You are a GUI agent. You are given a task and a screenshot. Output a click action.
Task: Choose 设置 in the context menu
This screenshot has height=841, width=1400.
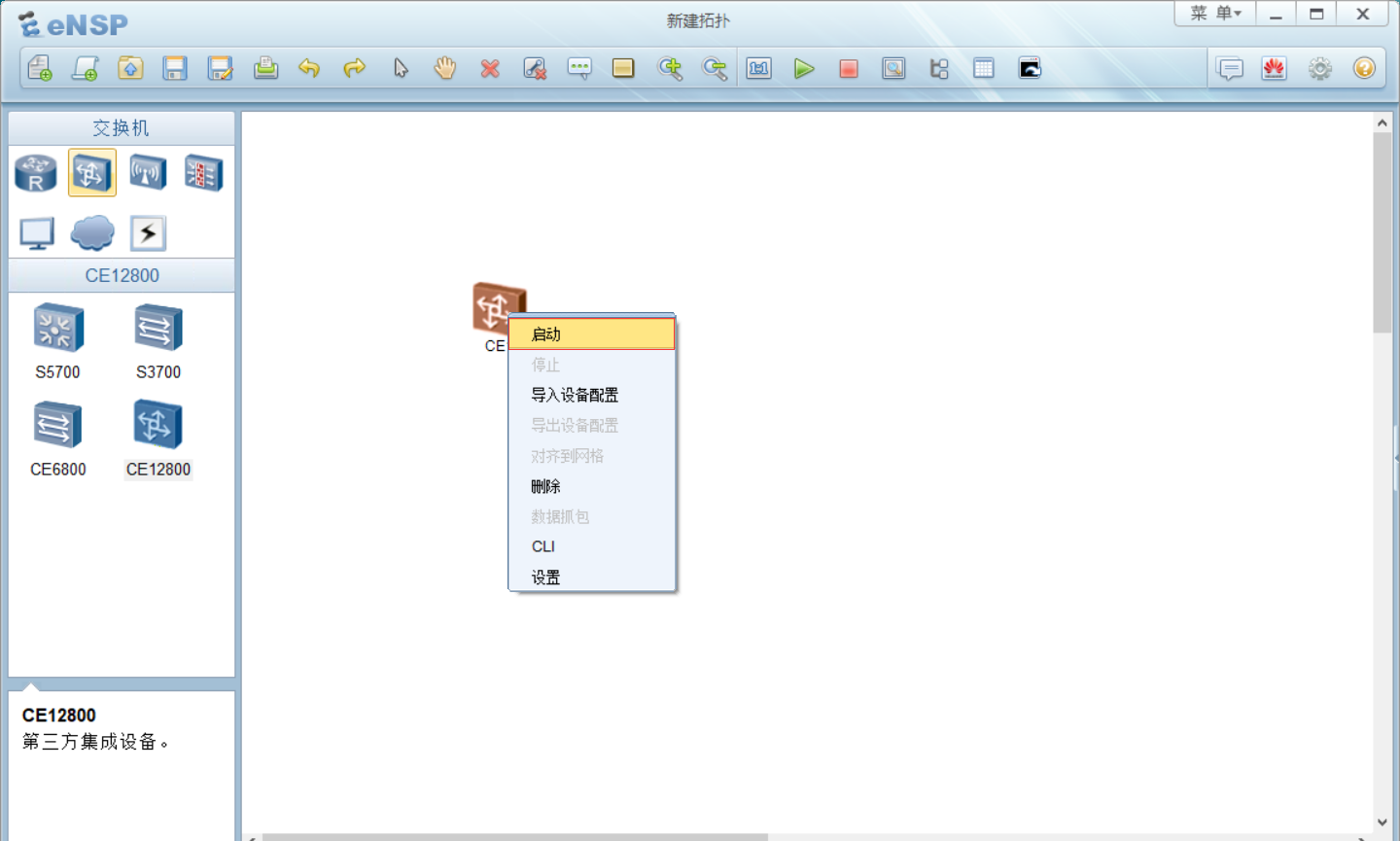pos(591,578)
